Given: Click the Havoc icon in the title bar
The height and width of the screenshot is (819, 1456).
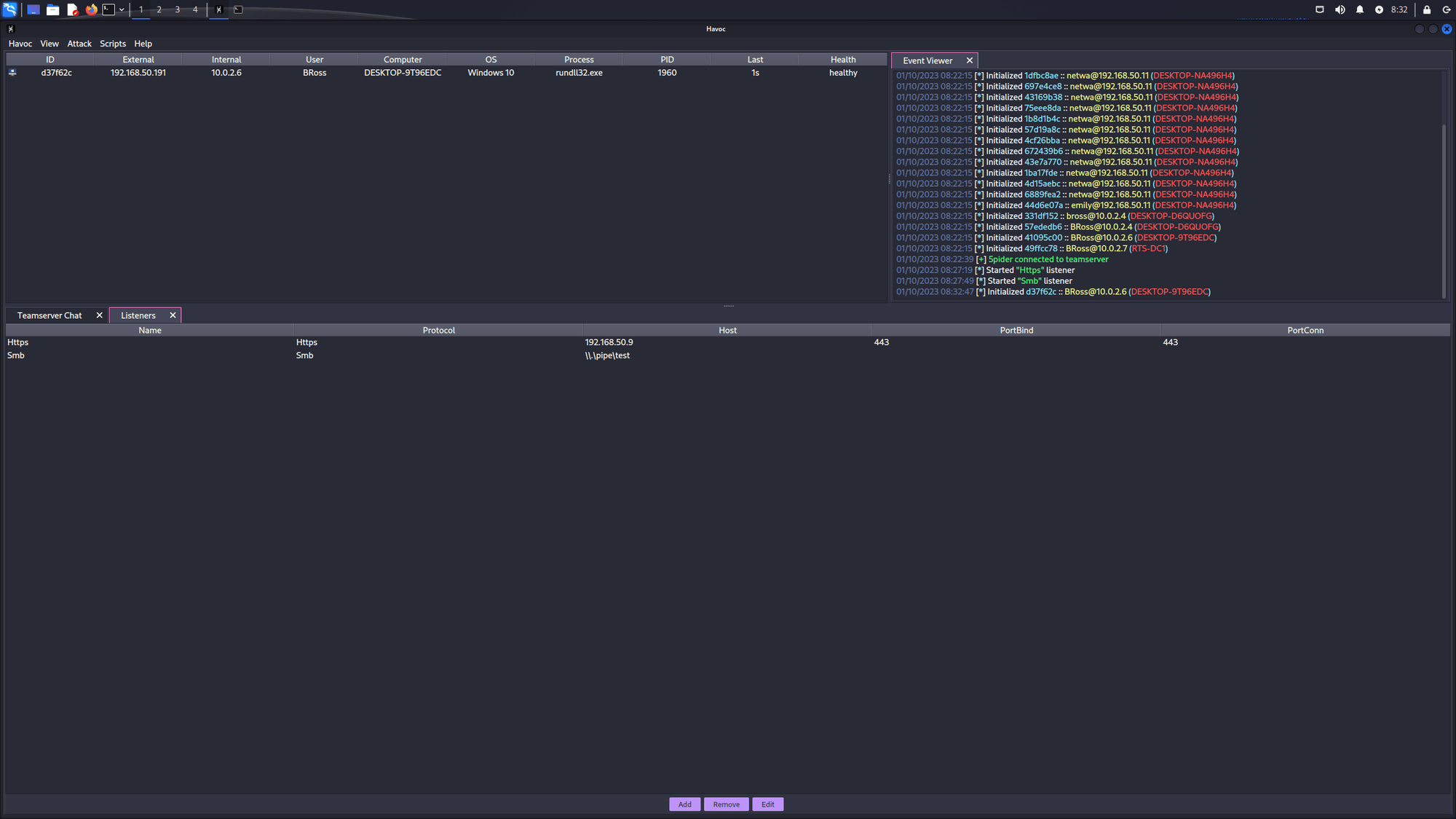Looking at the screenshot, I should coord(10,29).
